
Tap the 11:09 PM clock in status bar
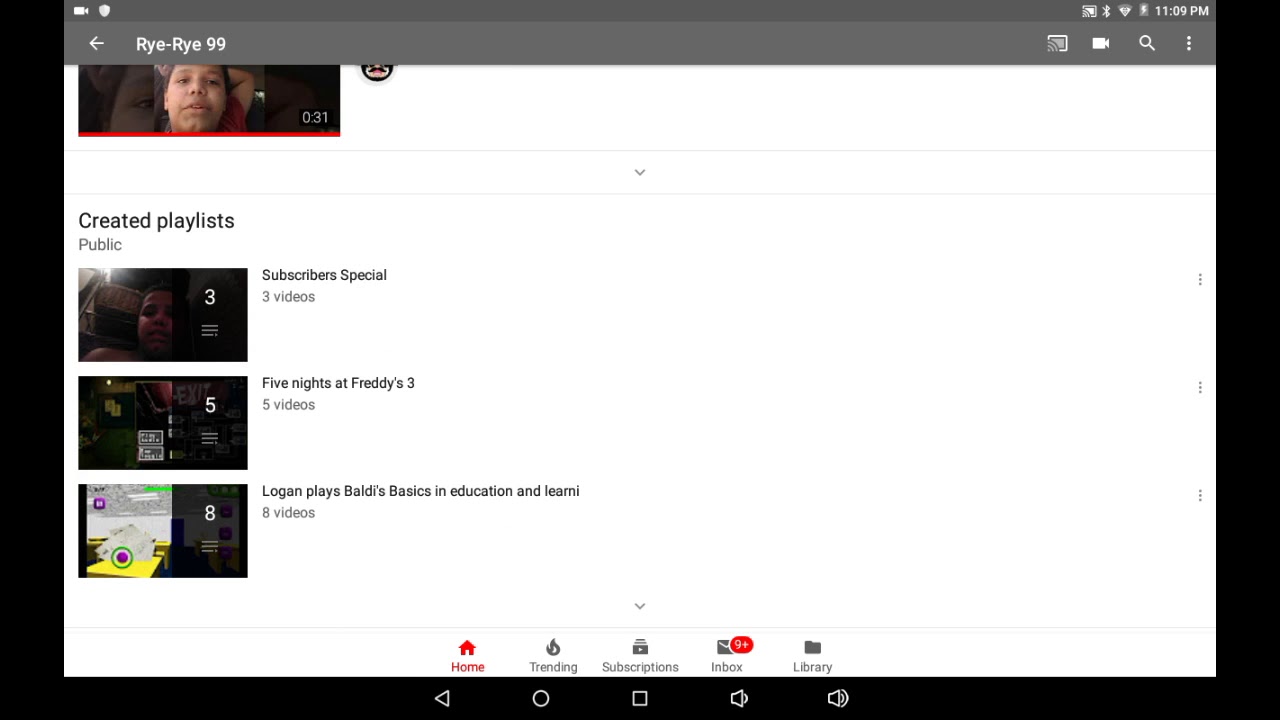[1182, 11]
